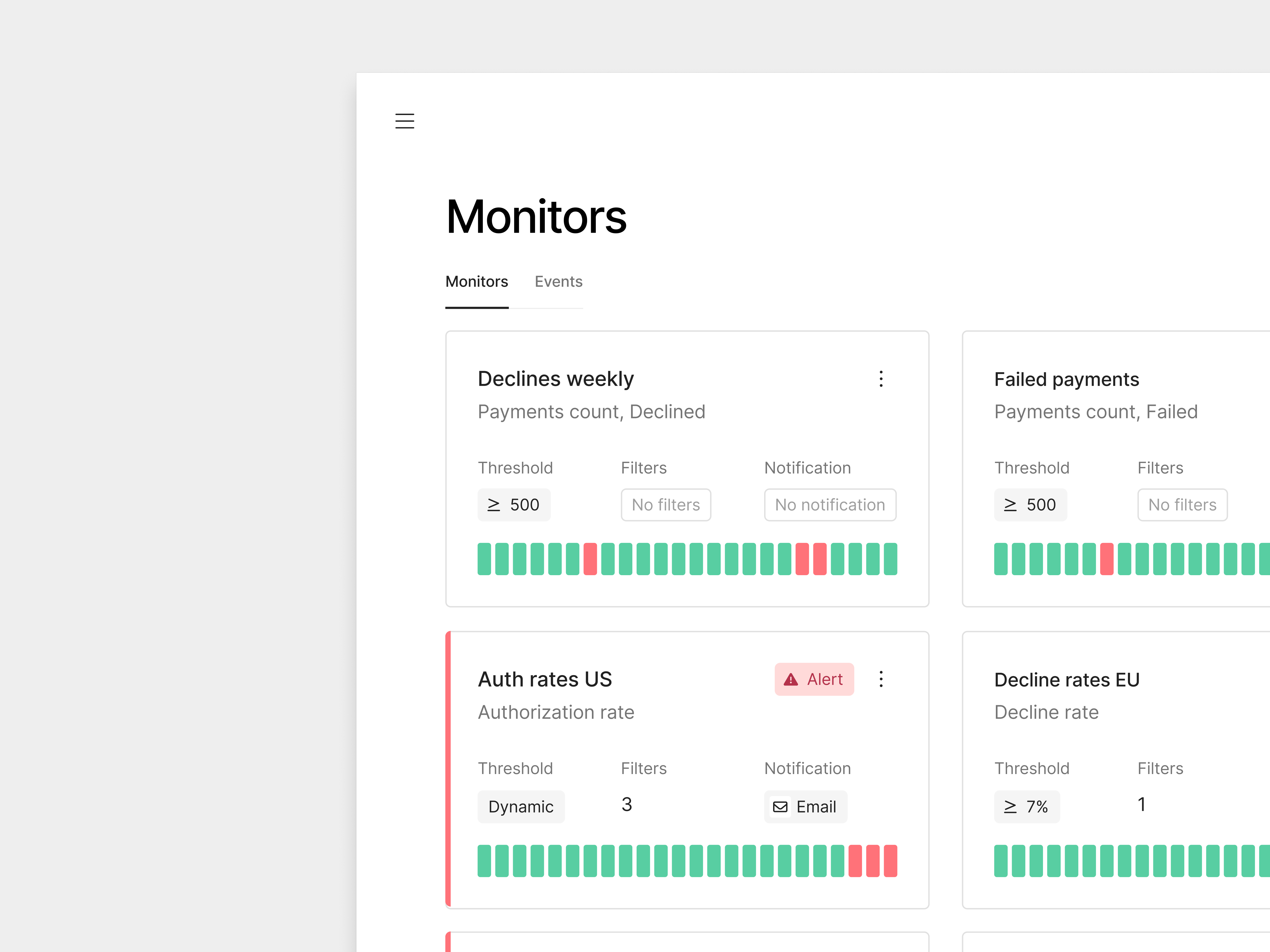The height and width of the screenshot is (952, 1270).
Task: Click the red bar in Failed payments history
Action: click(1107, 559)
